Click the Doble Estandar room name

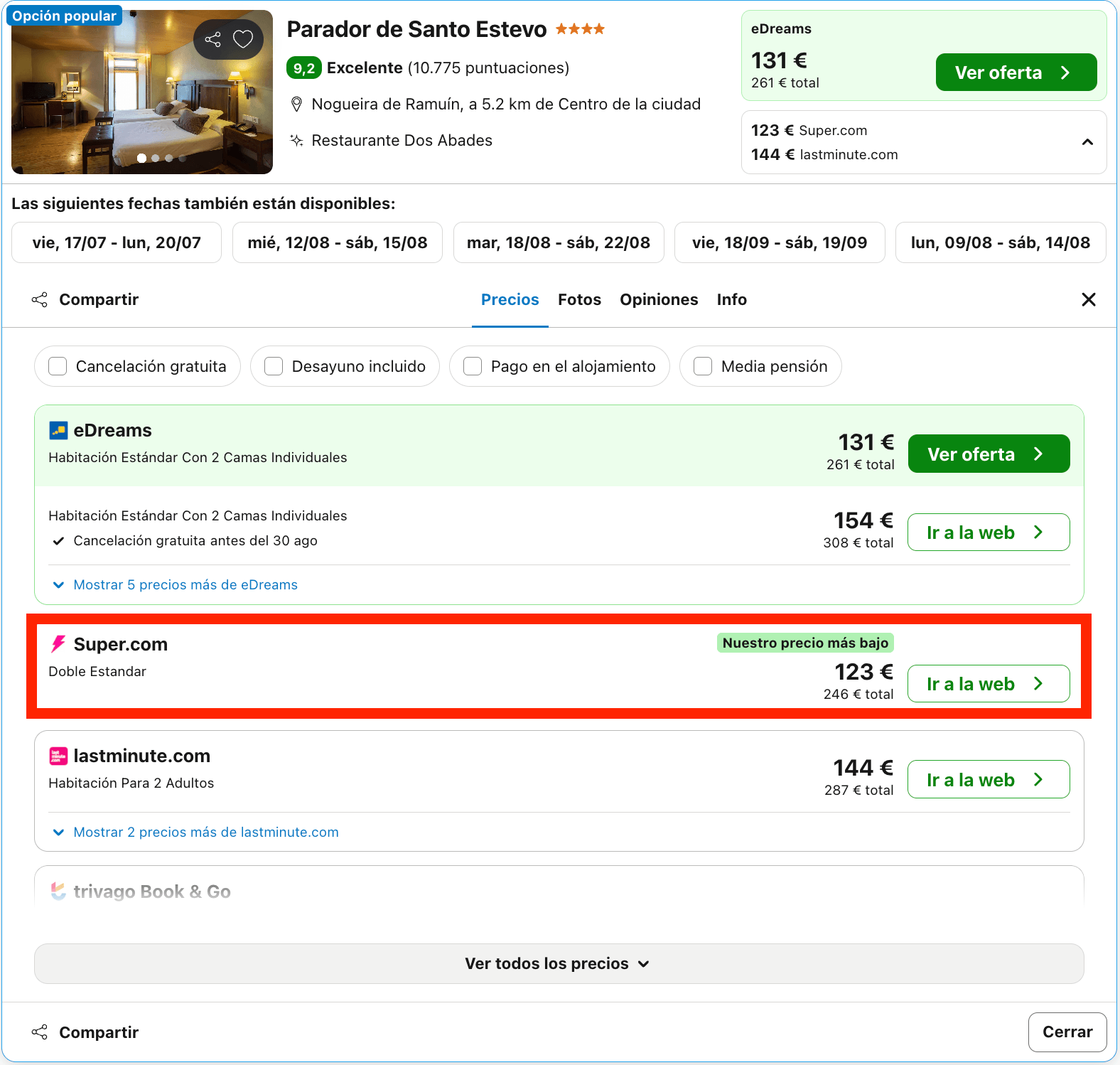tap(97, 671)
